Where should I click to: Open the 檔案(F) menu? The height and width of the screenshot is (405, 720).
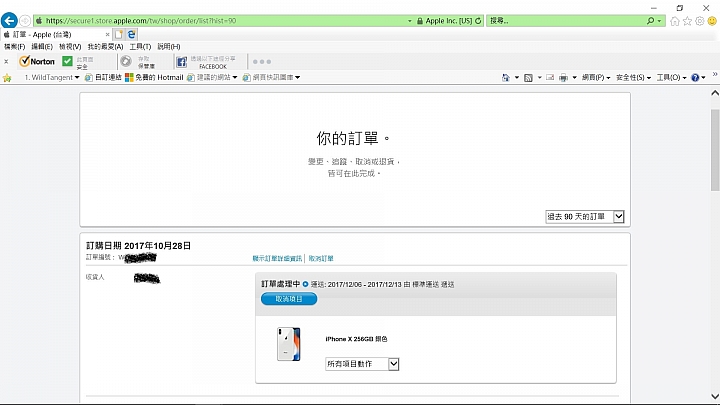[x=14, y=47]
